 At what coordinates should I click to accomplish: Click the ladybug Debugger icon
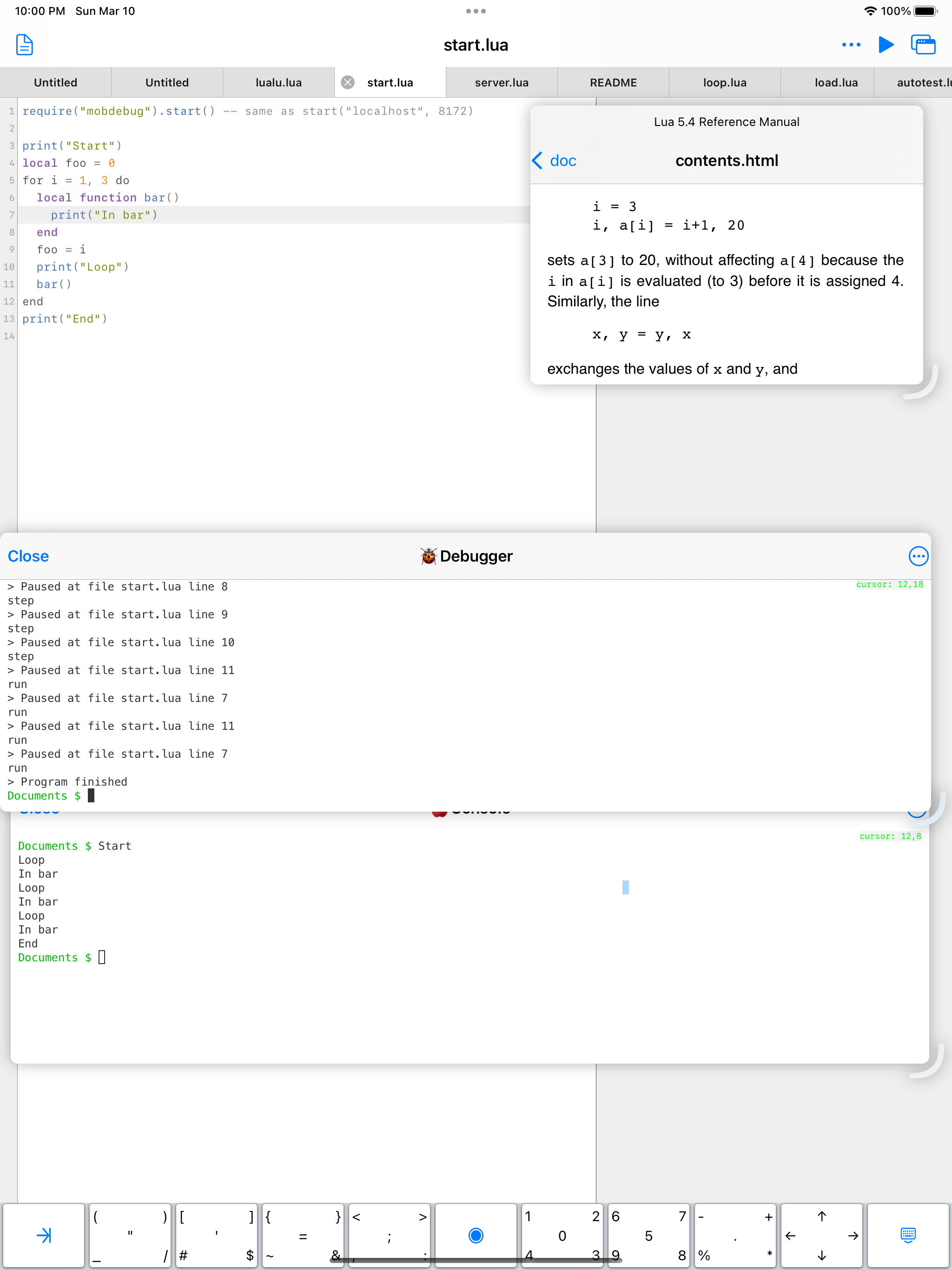pyautogui.click(x=428, y=556)
